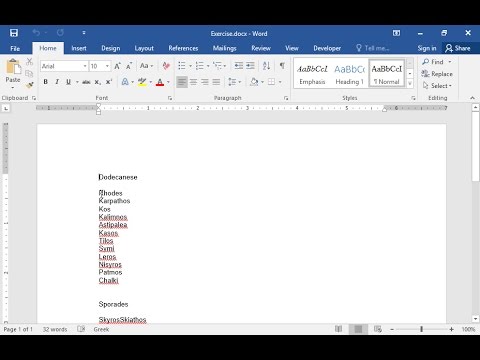The image size is (480, 360).
Task: Clear all formatting
Action: tap(166, 66)
